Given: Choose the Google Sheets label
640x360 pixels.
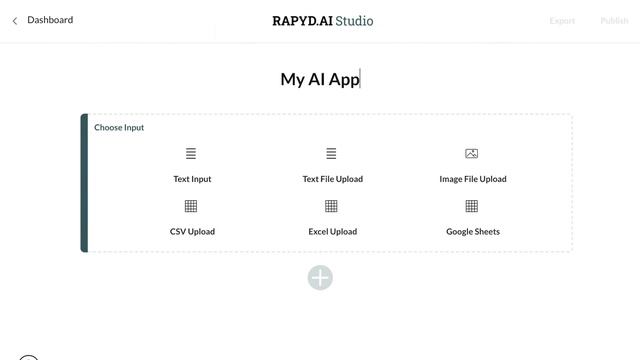Looking at the screenshot, I should click(473, 231).
